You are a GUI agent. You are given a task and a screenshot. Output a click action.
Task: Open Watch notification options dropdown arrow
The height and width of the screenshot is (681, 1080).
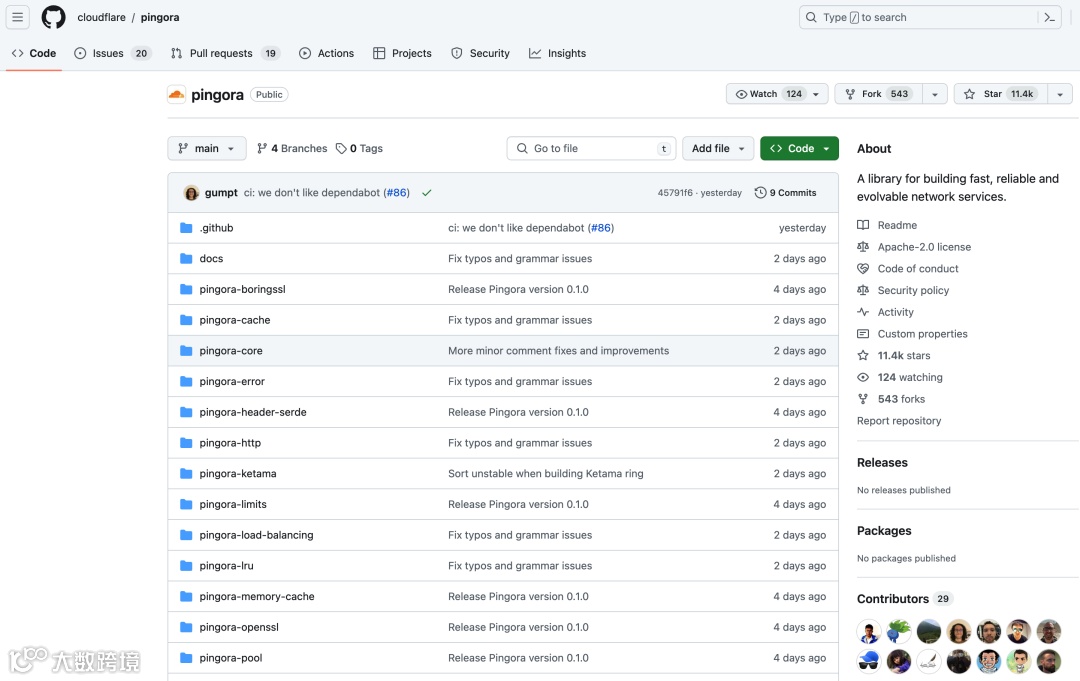(816, 94)
